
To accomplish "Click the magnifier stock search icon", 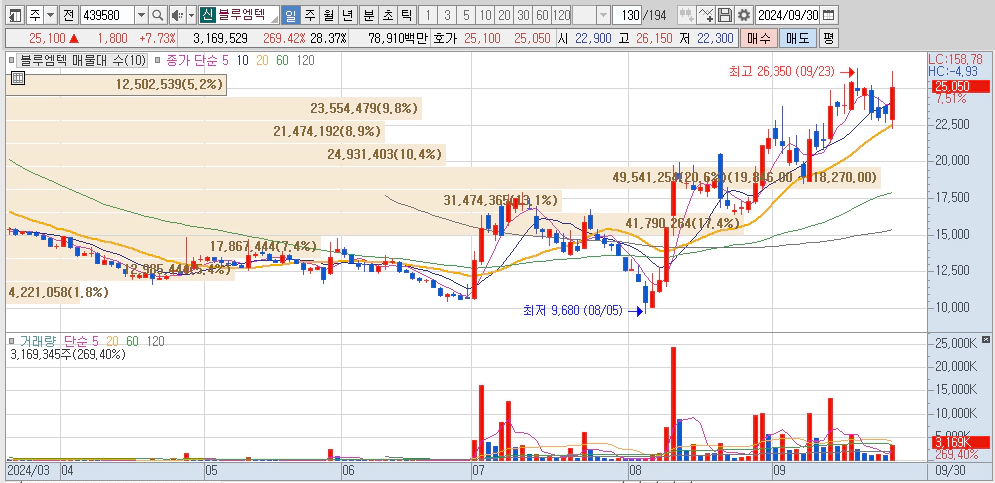I will tap(158, 15).
